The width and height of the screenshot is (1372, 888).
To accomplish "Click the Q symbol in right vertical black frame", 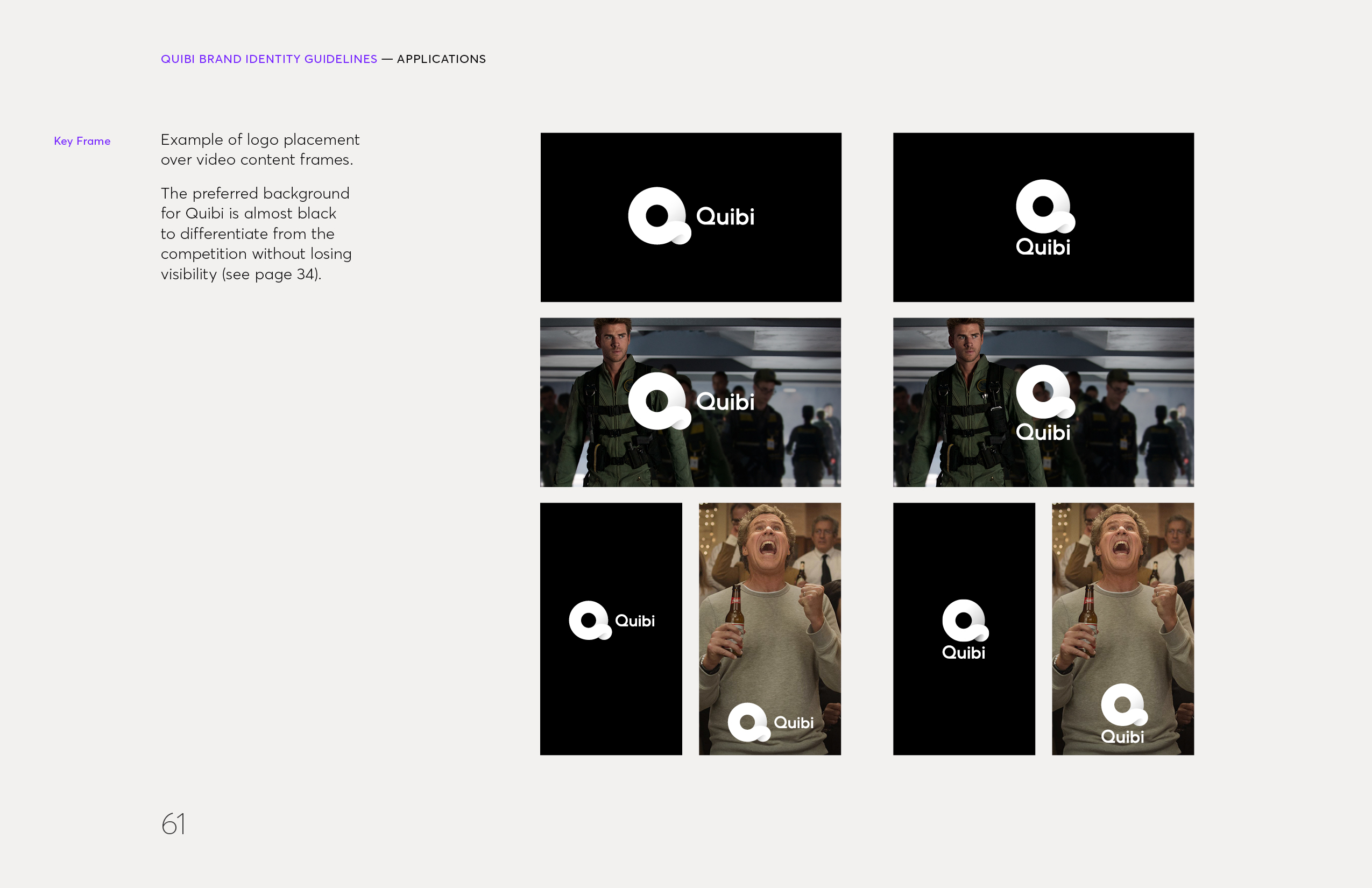I will (x=966, y=621).
